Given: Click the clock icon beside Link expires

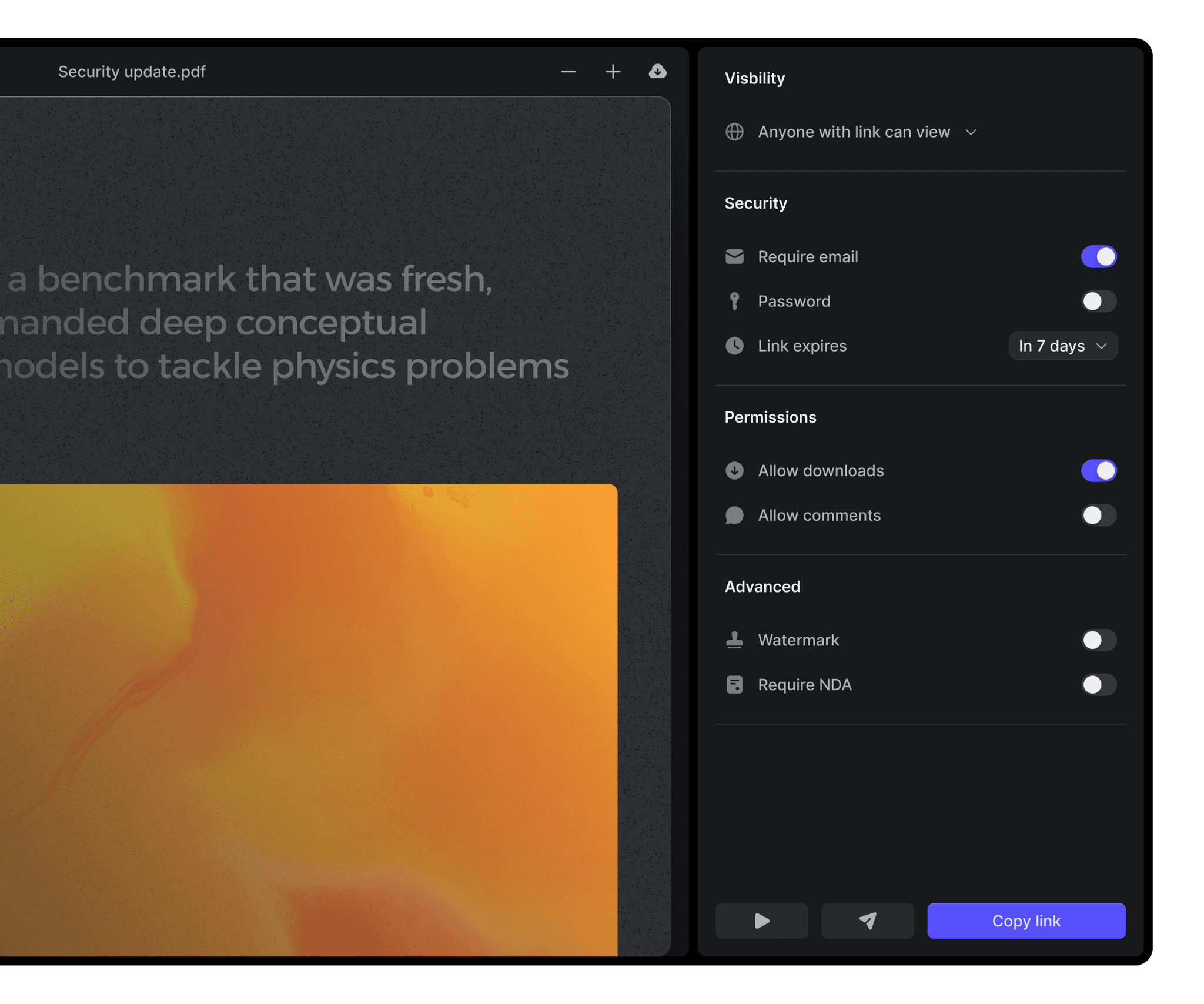Looking at the screenshot, I should (x=734, y=346).
